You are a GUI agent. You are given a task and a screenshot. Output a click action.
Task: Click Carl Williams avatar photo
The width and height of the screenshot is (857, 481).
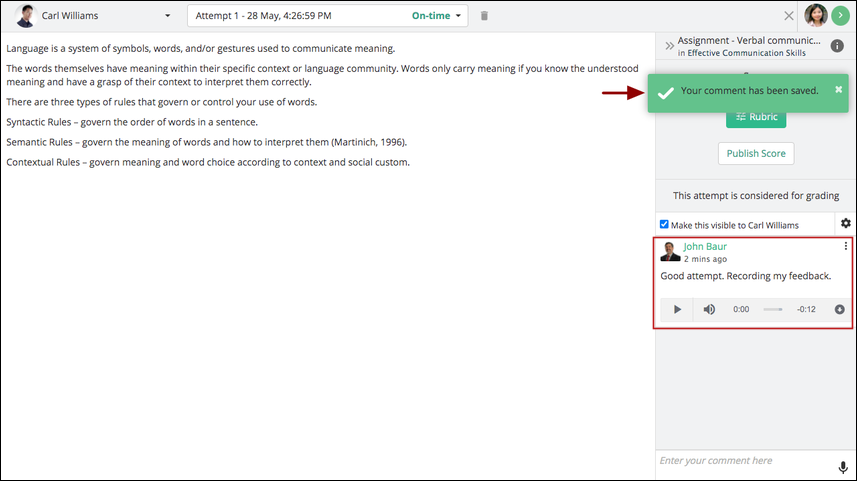pos(25,16)
